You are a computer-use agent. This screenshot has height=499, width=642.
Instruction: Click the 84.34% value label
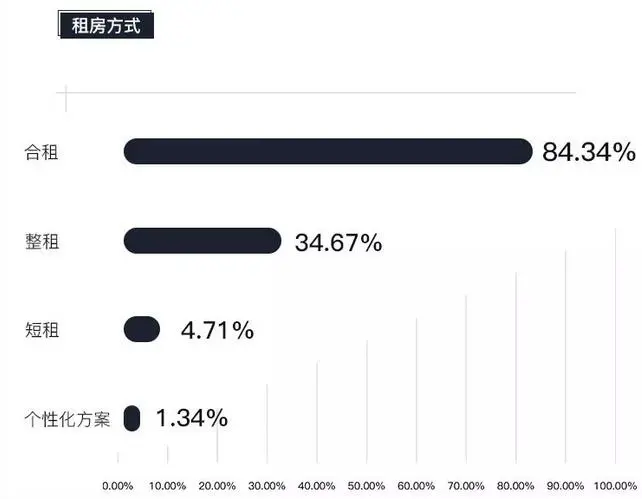pos(589,152)
